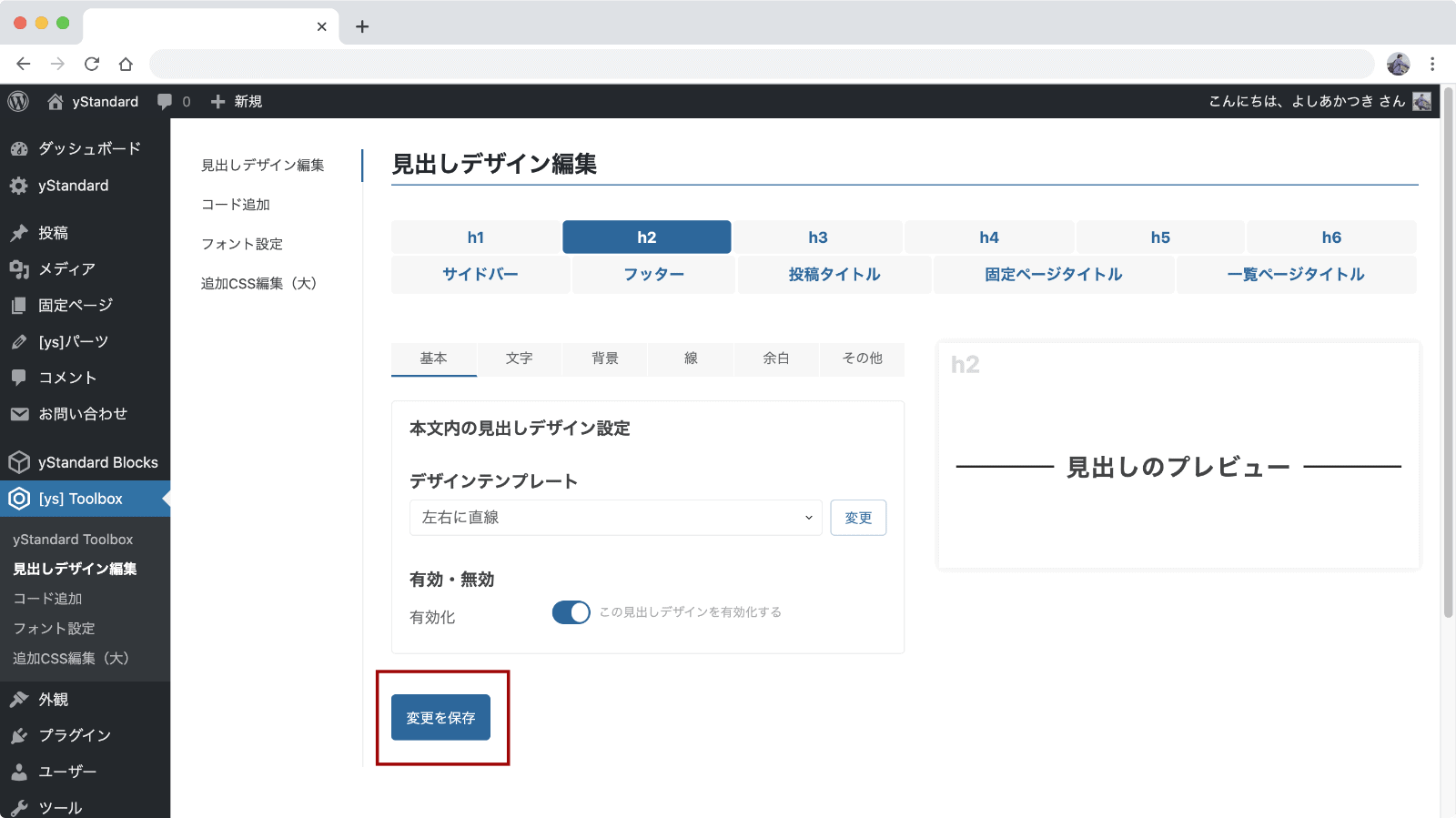Click the 変更 template button
This screenshot has width=1456, height=818.
point(858,518)
